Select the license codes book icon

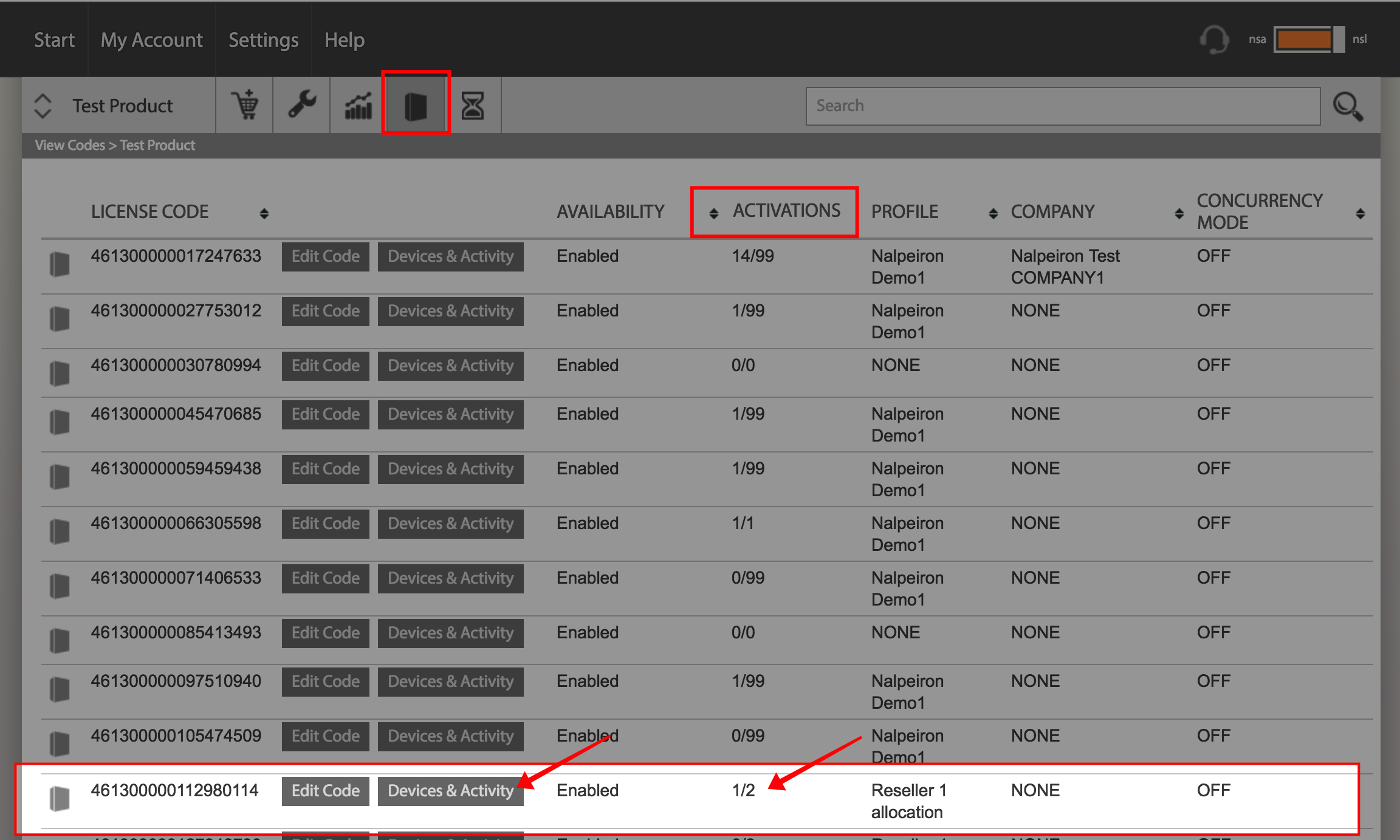click(416, 105)
